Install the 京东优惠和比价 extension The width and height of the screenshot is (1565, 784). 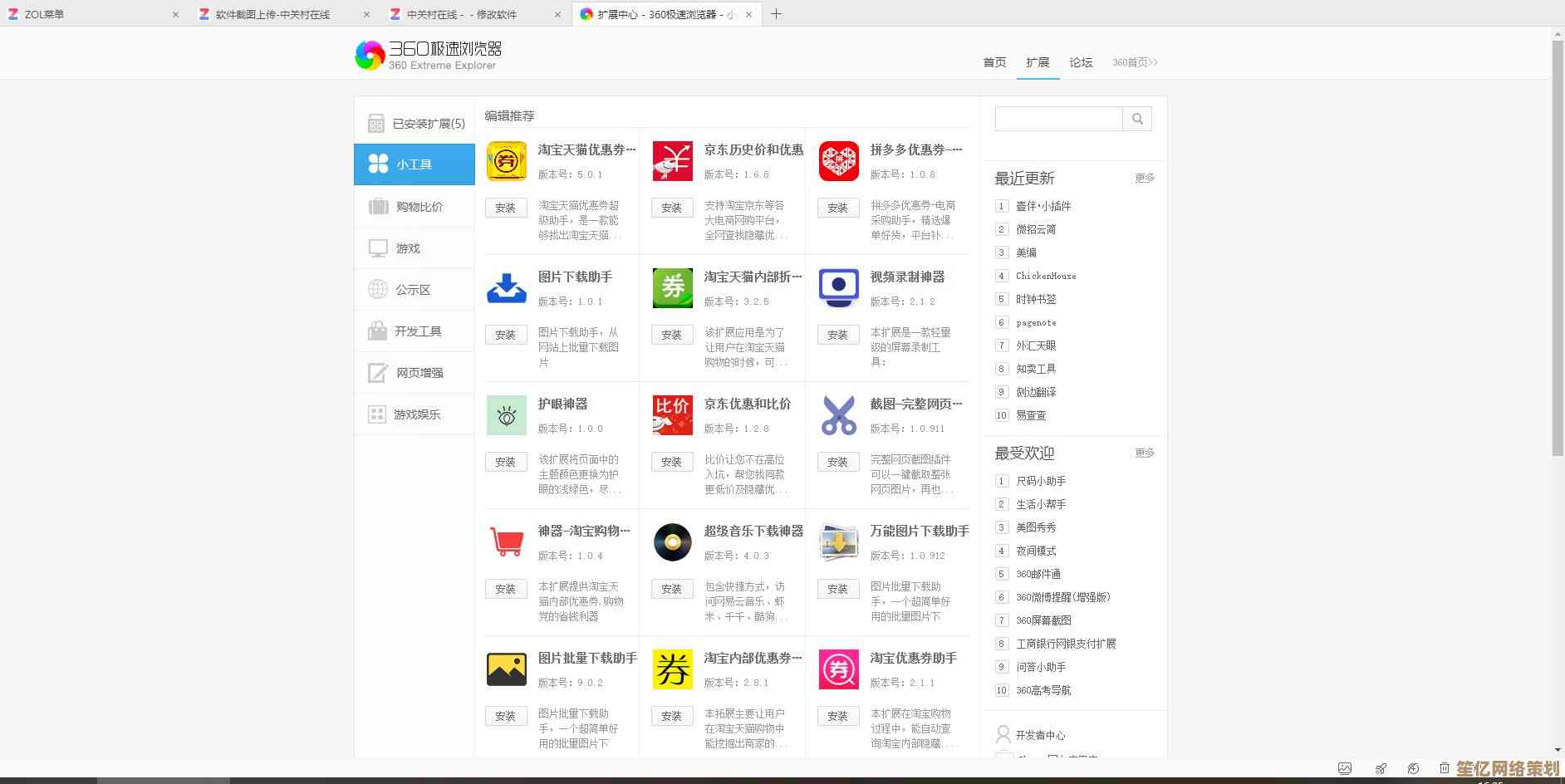pyautogui.click(x=671, y=462)
